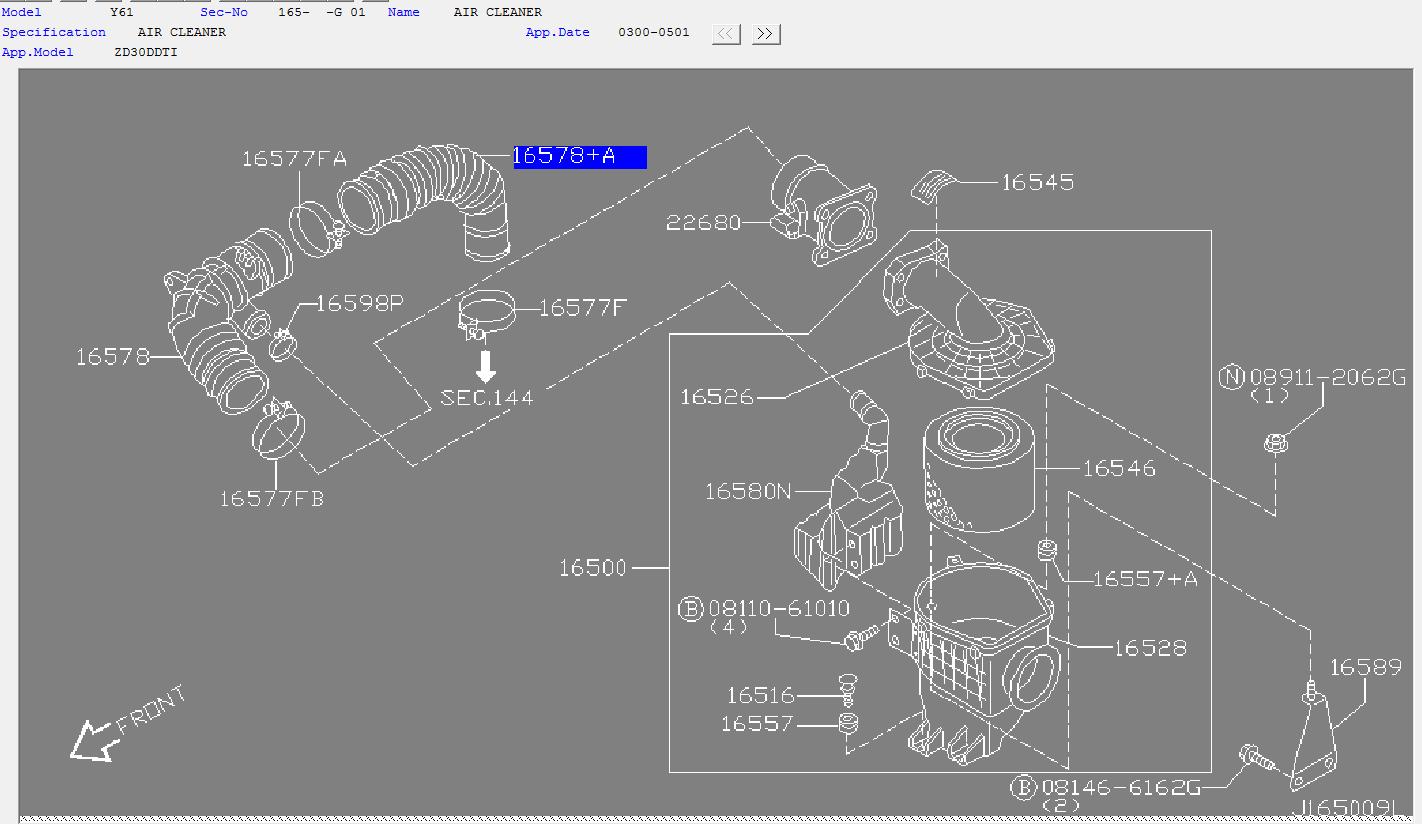The image size is (1422, 824).
Task: Go to previous page with << button
Action: click(x=726, y=34)
